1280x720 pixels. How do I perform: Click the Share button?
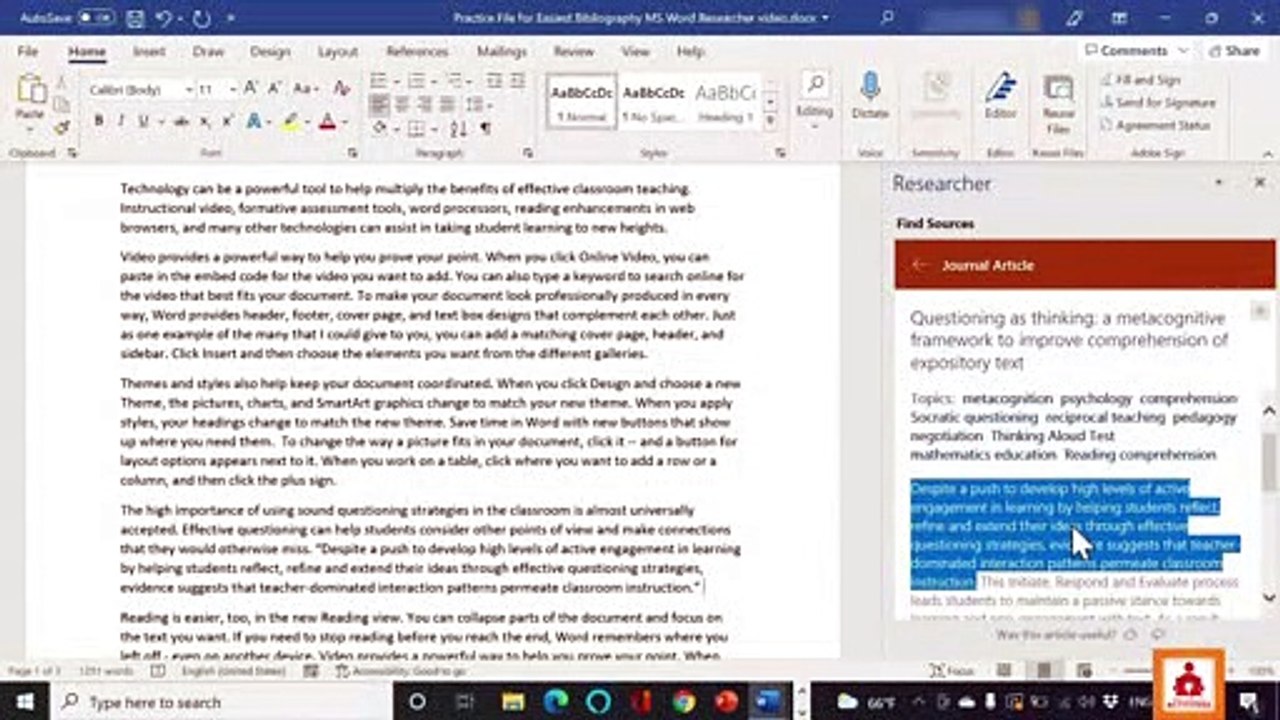[x=1233, y=50]
